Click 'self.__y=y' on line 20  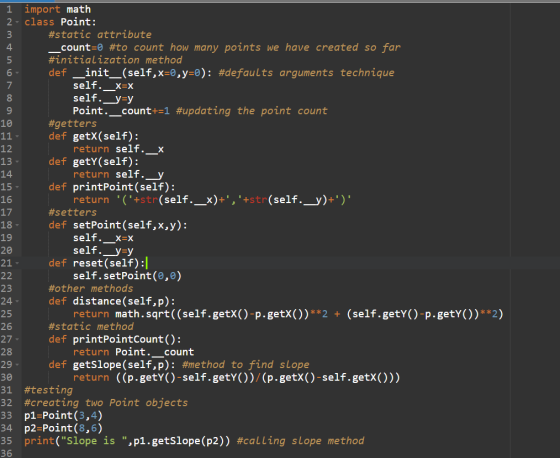coord(103,250)
